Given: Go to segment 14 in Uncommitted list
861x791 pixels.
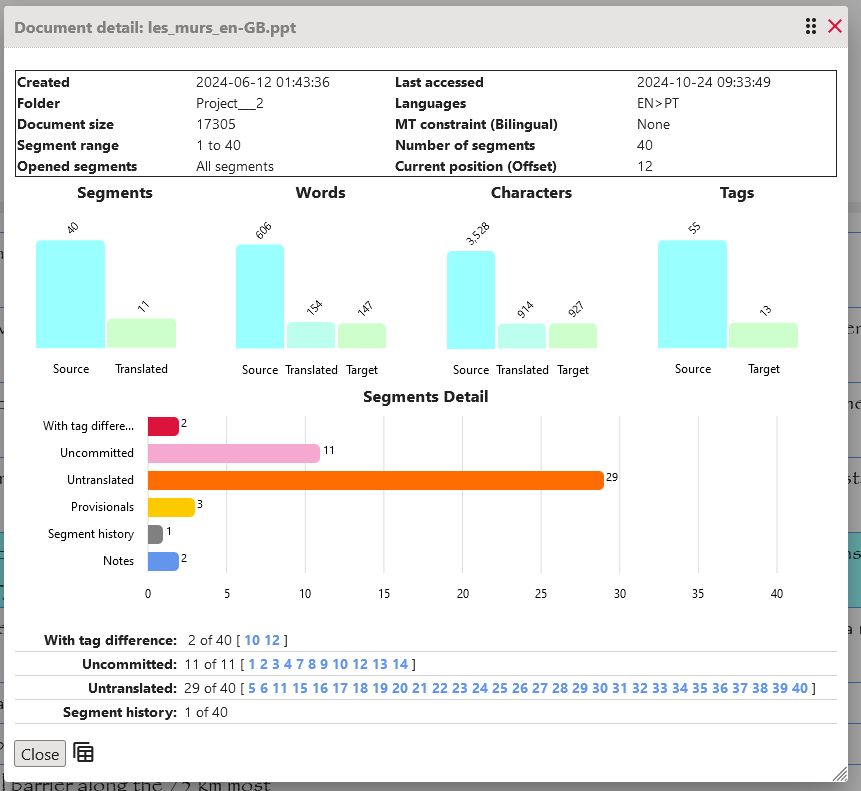Looking at the screenshot, I should point(400,664).
